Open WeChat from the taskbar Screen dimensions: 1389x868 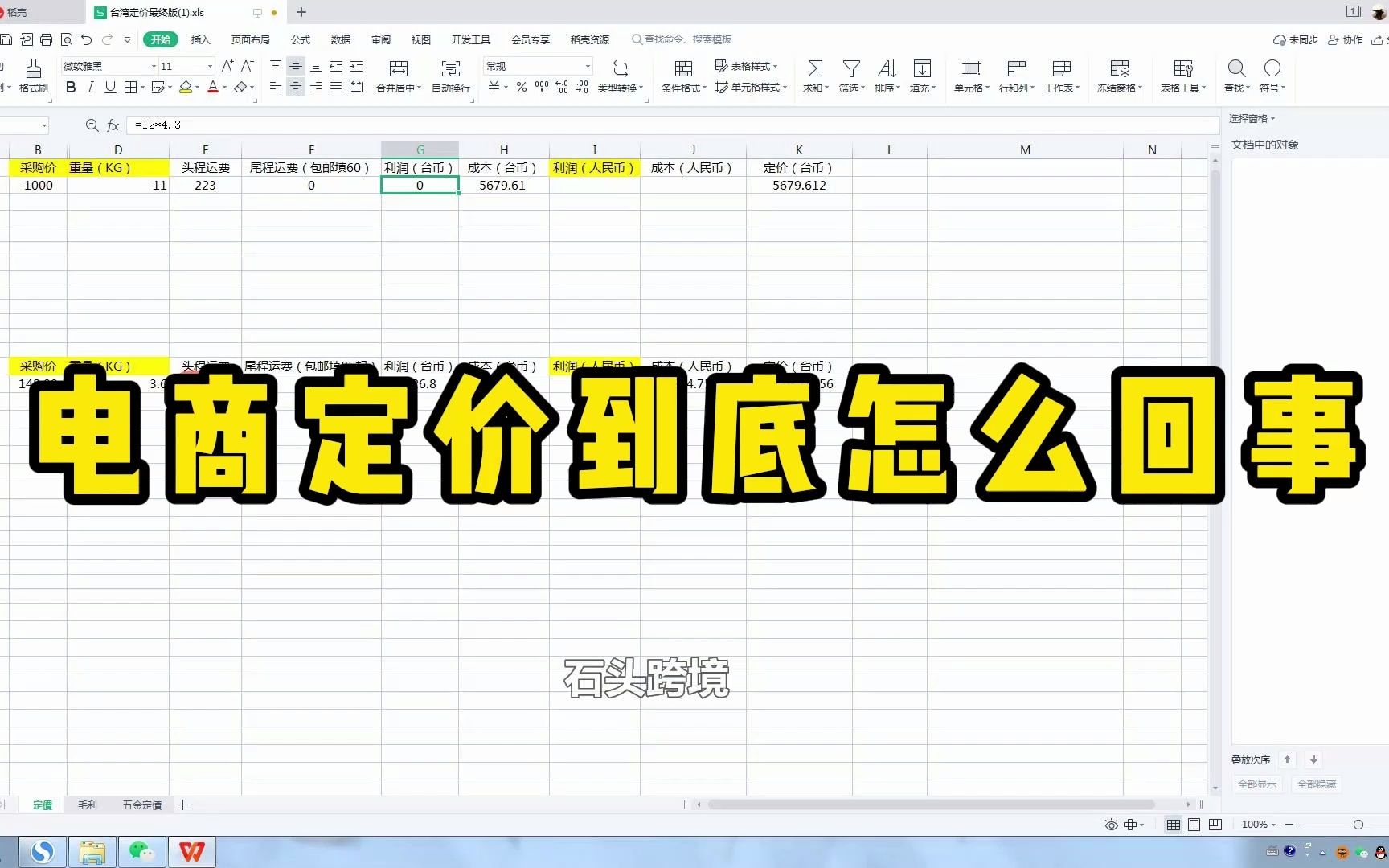coord(142,852)
